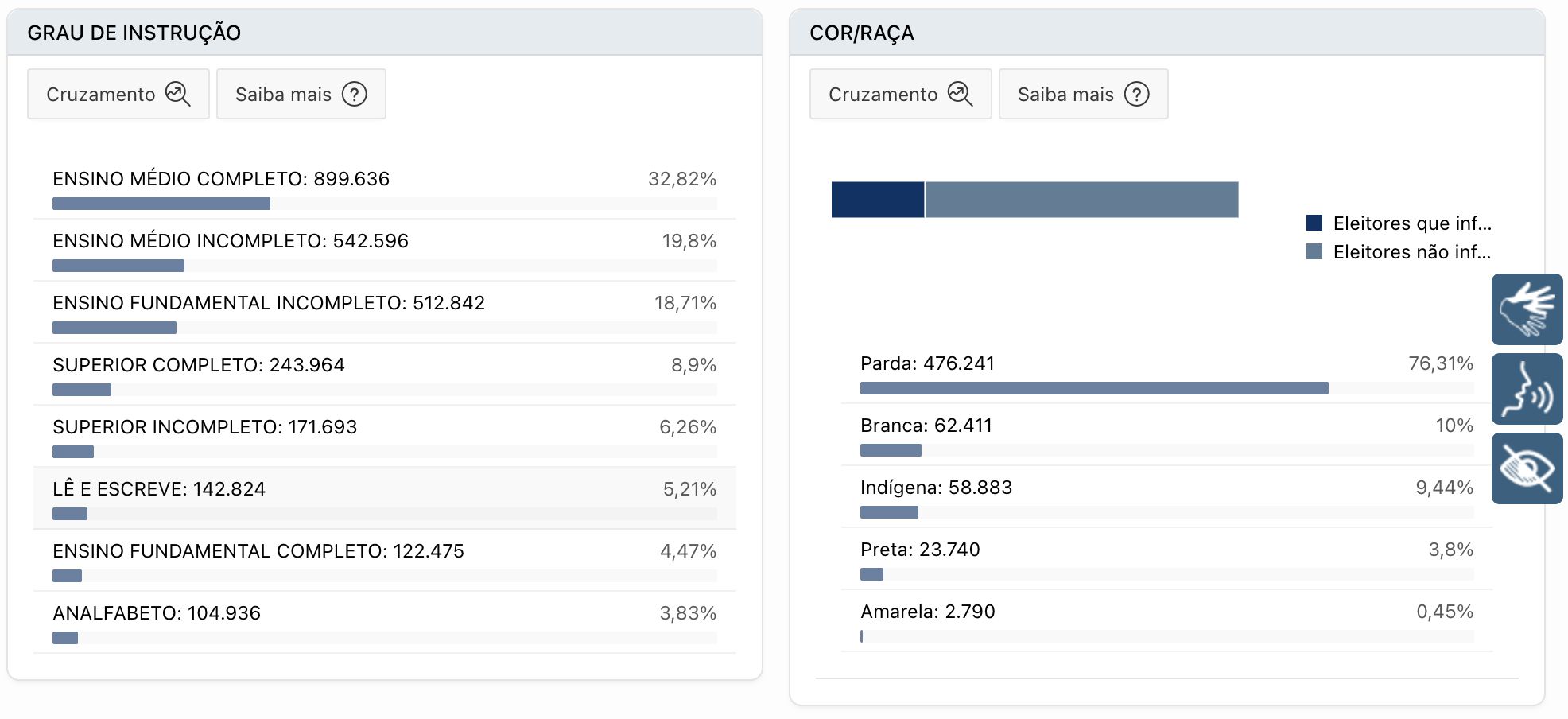Viewport: 1568px width, 719px height.
Task: Toggle the low-vision crossed-eye accessibility icon
Action: (1527, 468)
